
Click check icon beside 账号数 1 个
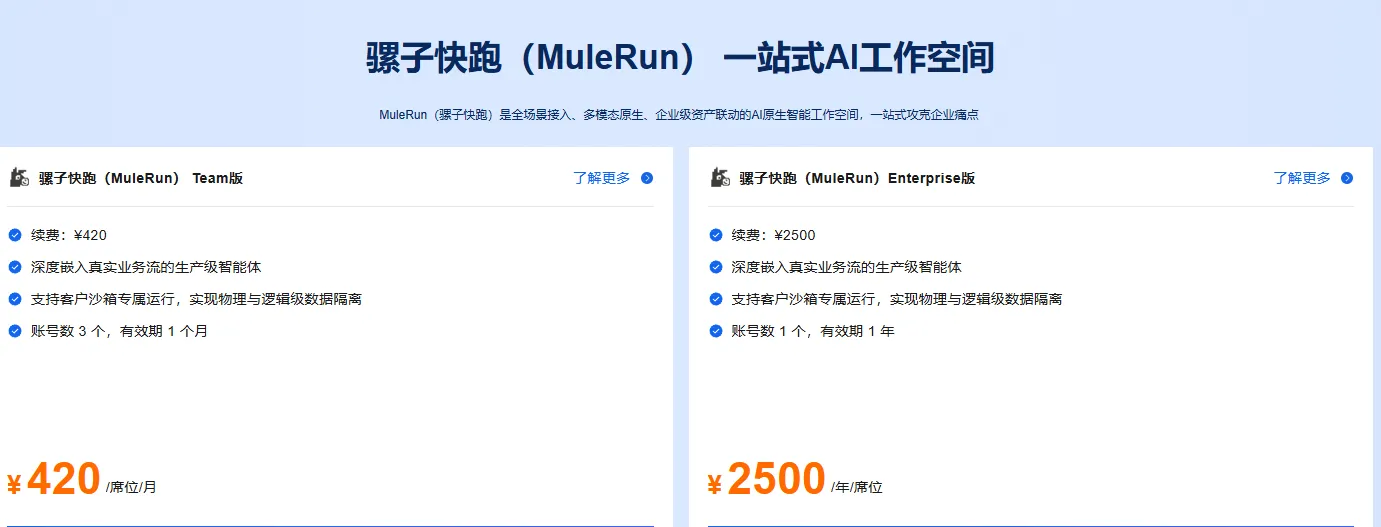(716, 331)
